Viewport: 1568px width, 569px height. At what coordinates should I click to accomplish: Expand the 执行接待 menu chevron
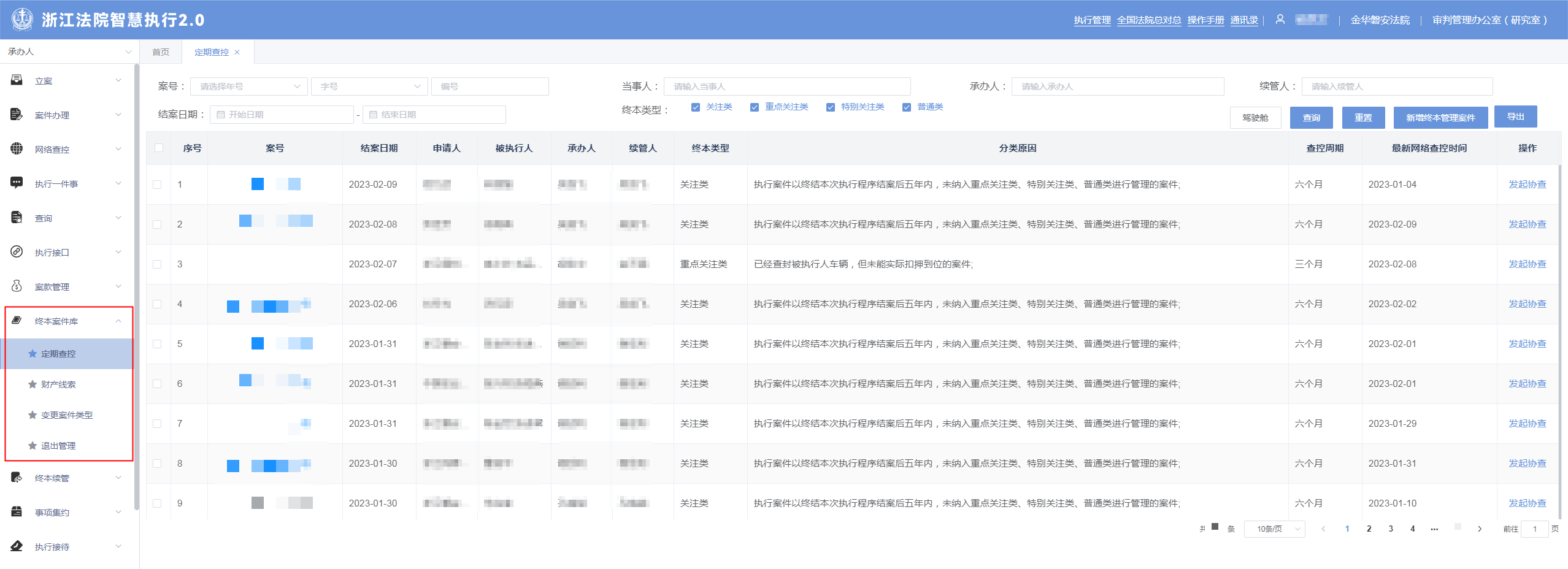(118, 546)
